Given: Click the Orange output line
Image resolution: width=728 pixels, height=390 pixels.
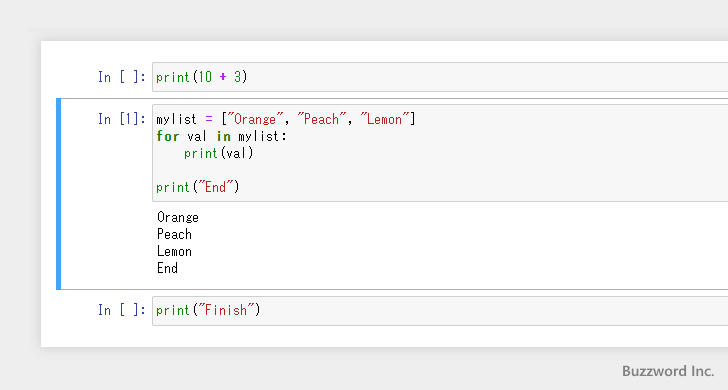Looking at the screenshot, I should [x=178, y=217].
